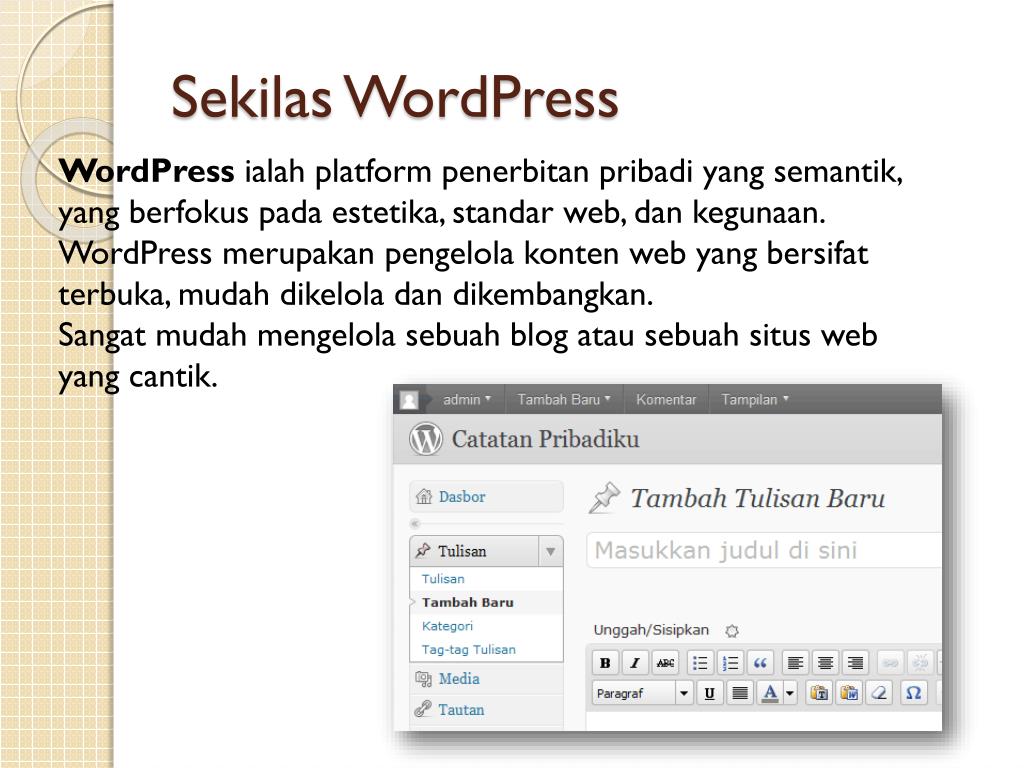
Task: Apply blockquote formatting
Action: pyautogui.click(x=760, y=663)
